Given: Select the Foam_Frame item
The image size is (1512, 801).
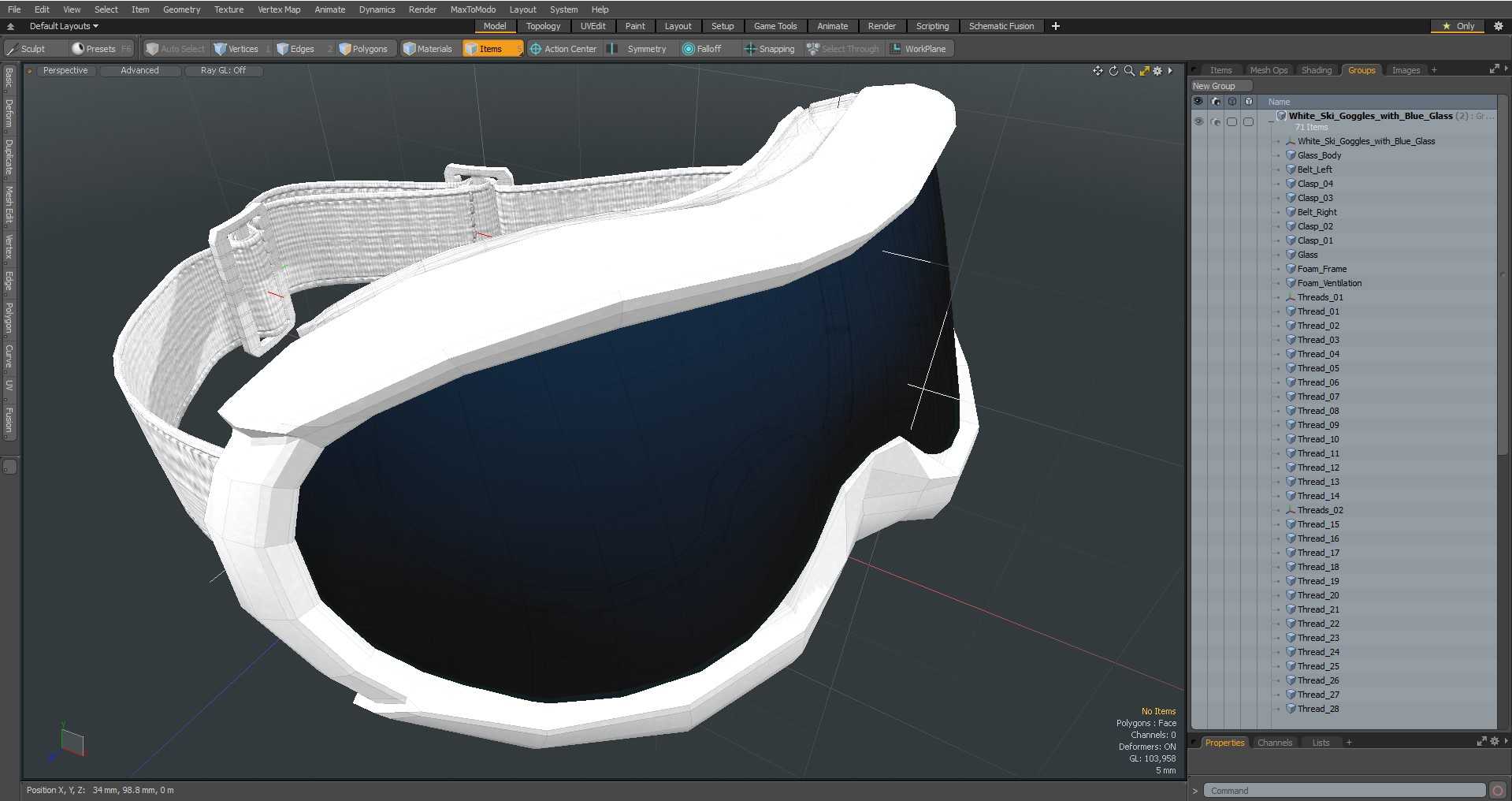Looking at the screenshot, I should 1322,269.
